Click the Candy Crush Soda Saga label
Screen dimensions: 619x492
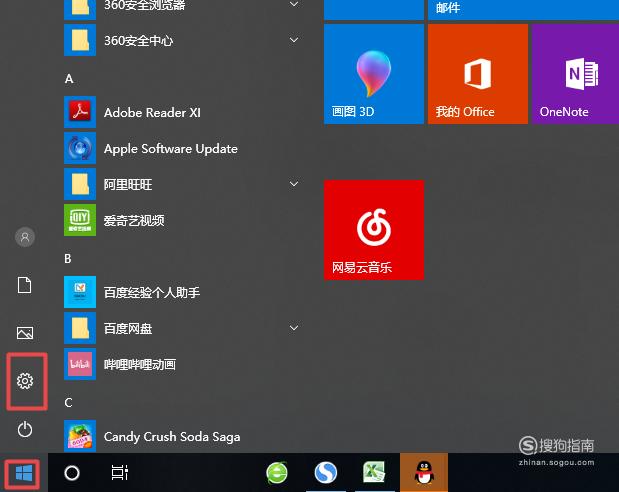(172, 437)
